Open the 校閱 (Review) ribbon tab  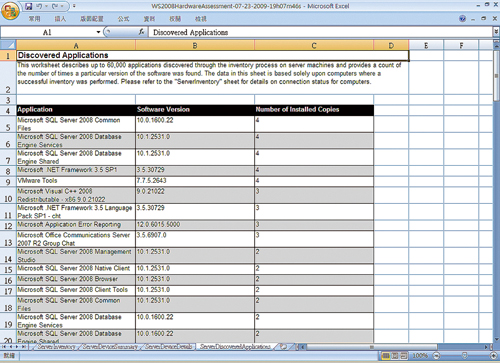point(175,19)
